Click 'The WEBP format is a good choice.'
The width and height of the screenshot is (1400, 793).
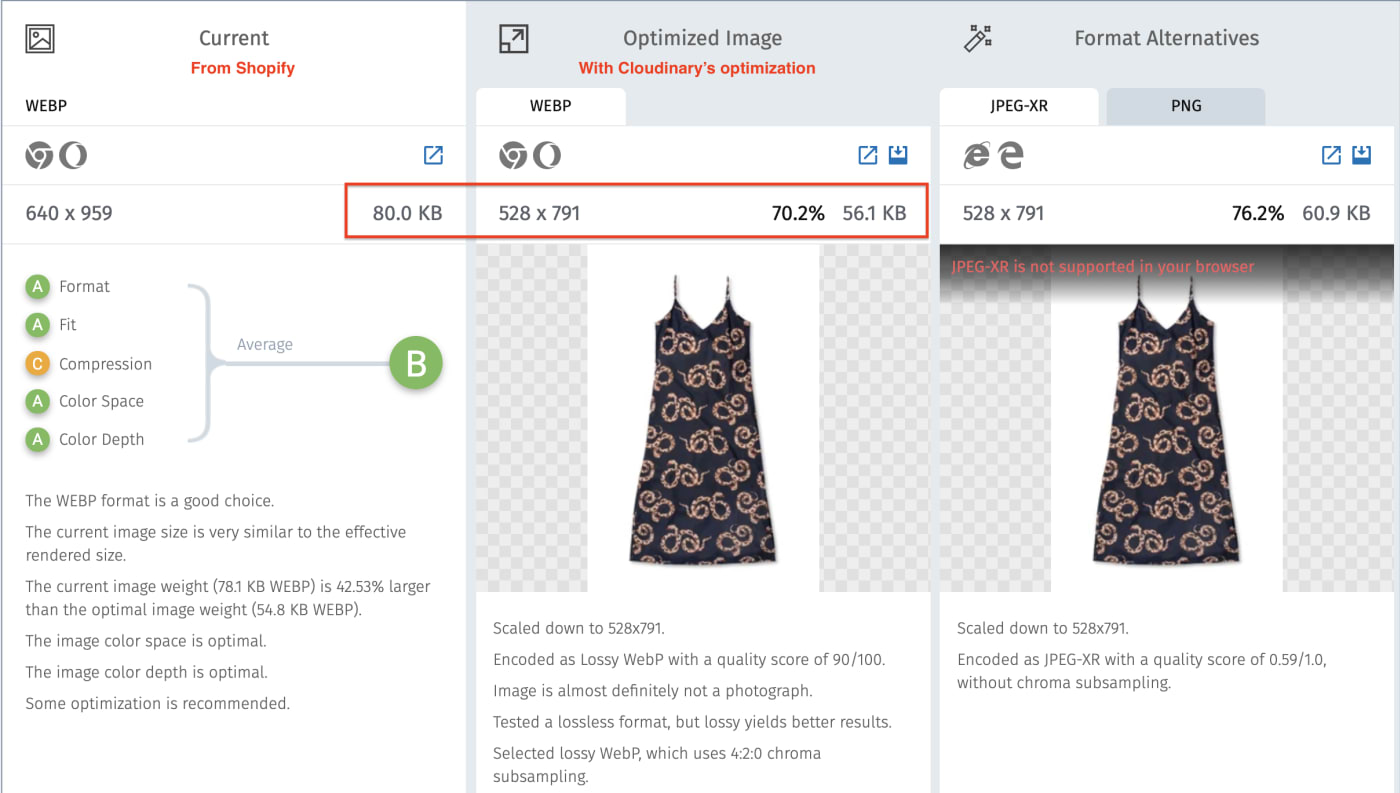(149, 501)
